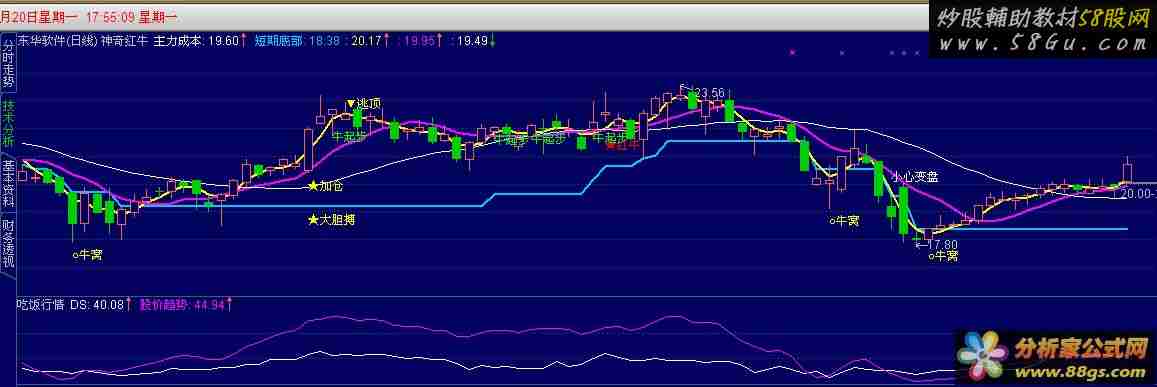Viewport: 1157px width, 387px height.
Task: Click the blue 短期底部 indicator label
Action: pos(278,41)
